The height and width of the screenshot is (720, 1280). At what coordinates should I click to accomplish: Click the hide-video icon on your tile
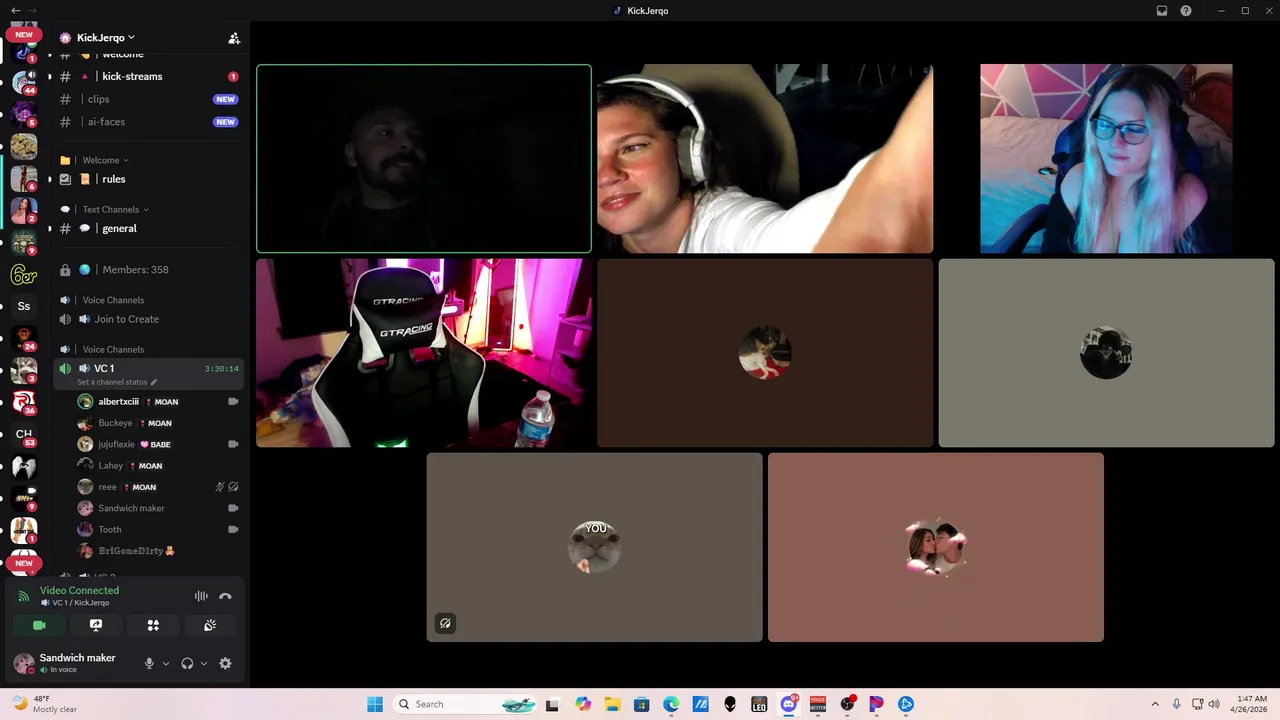tap(445, 623)
